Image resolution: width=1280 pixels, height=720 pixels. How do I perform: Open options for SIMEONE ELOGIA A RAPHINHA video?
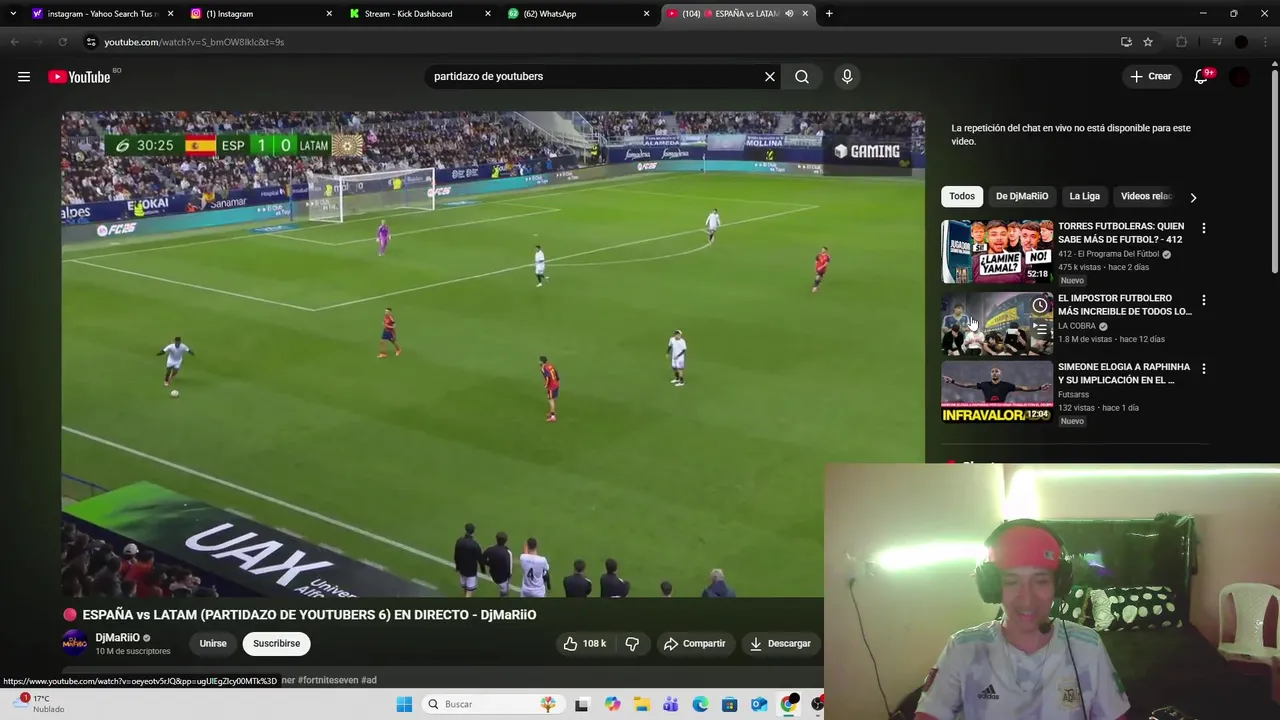1204,369
